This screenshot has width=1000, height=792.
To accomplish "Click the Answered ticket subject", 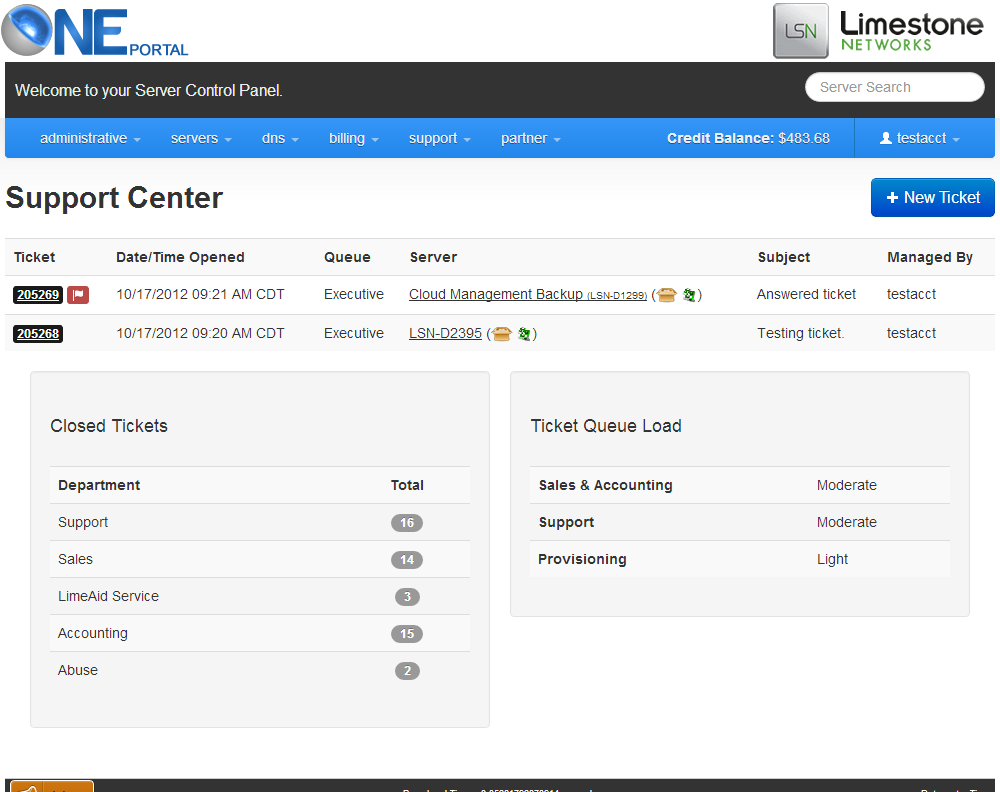I will [806, 295].
